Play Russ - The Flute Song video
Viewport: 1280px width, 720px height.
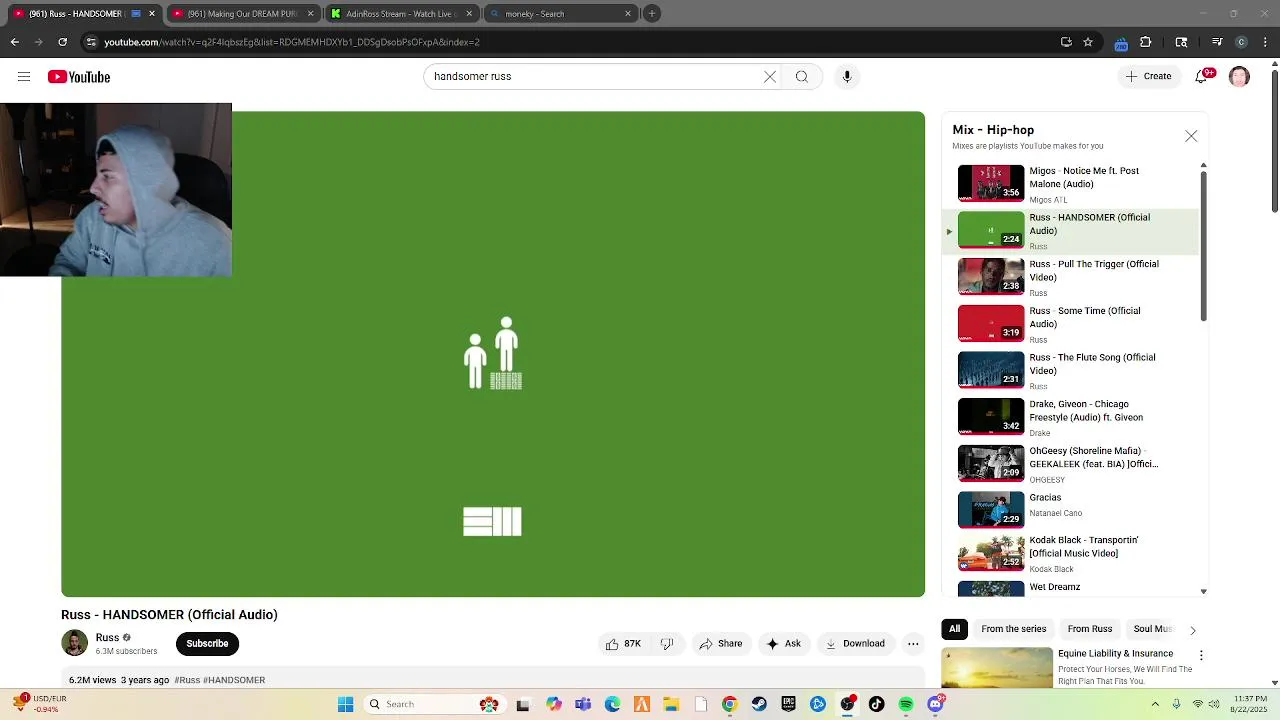point(1070,371)
